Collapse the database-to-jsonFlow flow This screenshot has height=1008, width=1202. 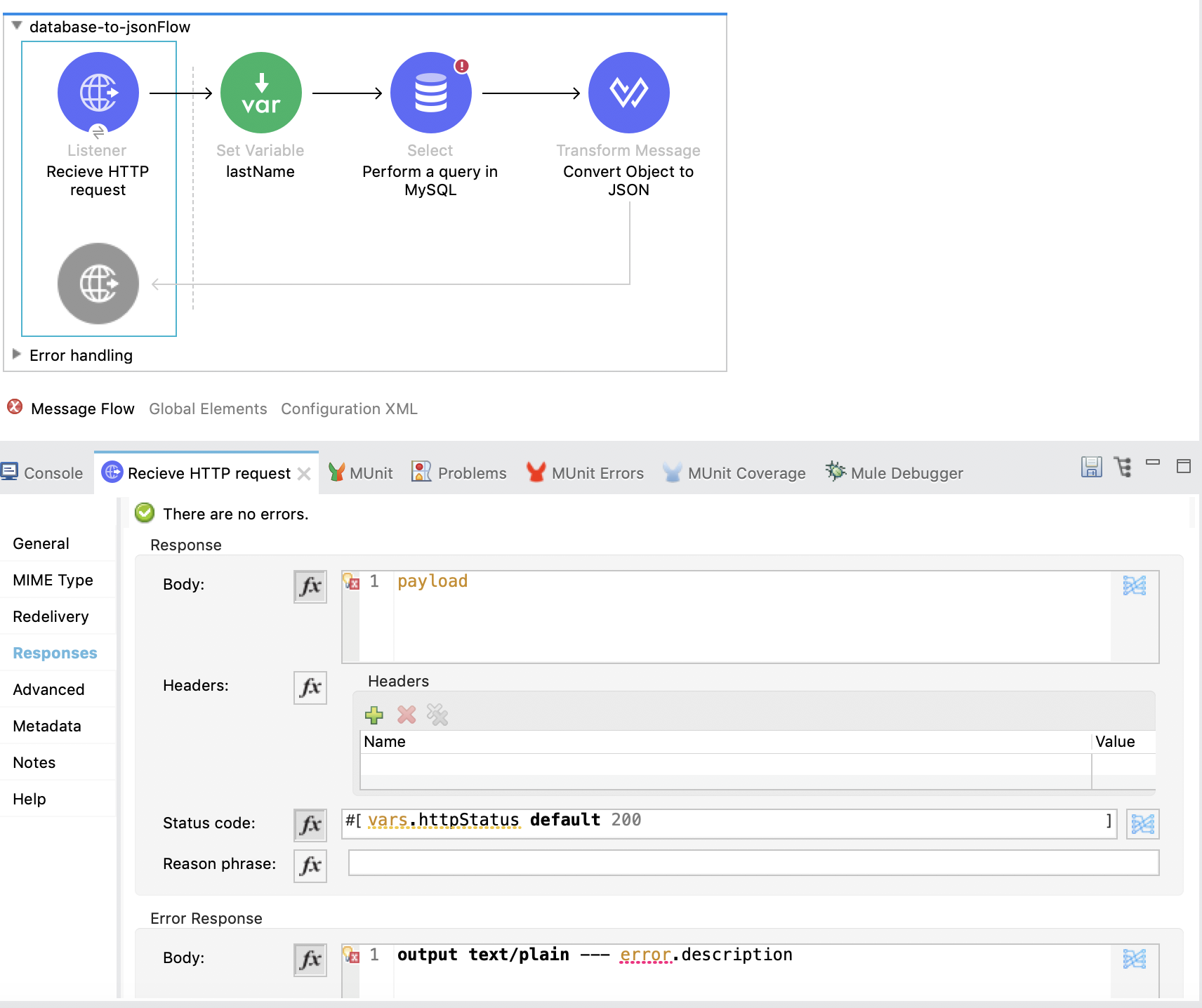click(x=17, y=26)
